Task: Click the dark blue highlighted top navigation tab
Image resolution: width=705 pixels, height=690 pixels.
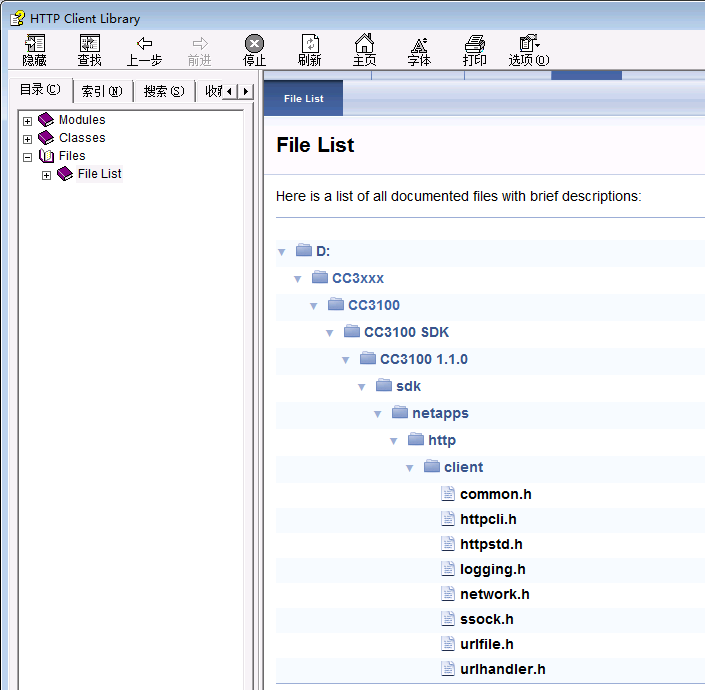Action: click(586, 75)
